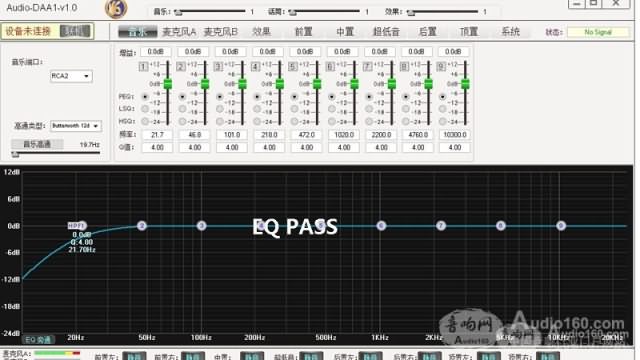Screen dimensions: 640x360
Task: Toggle the EQ 直通 bypass button
Action: pos(38,340)
